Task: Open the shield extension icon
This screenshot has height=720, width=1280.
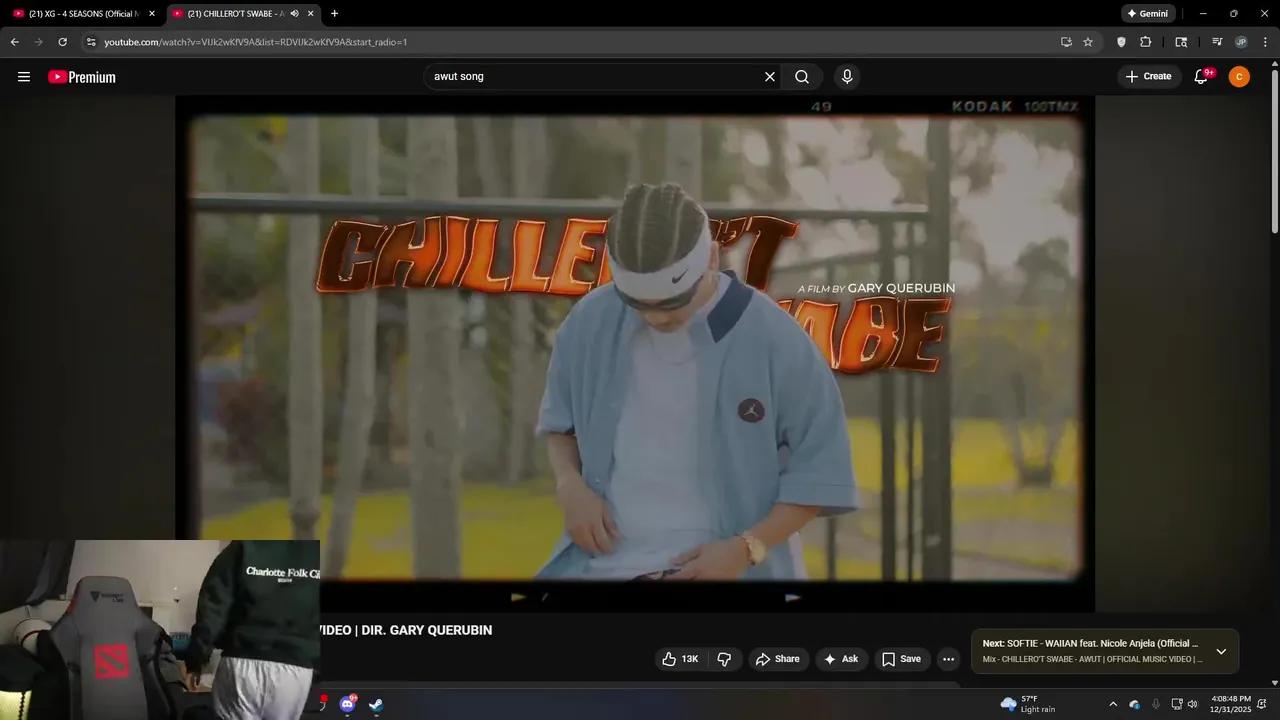Action: coord(1121,42)
